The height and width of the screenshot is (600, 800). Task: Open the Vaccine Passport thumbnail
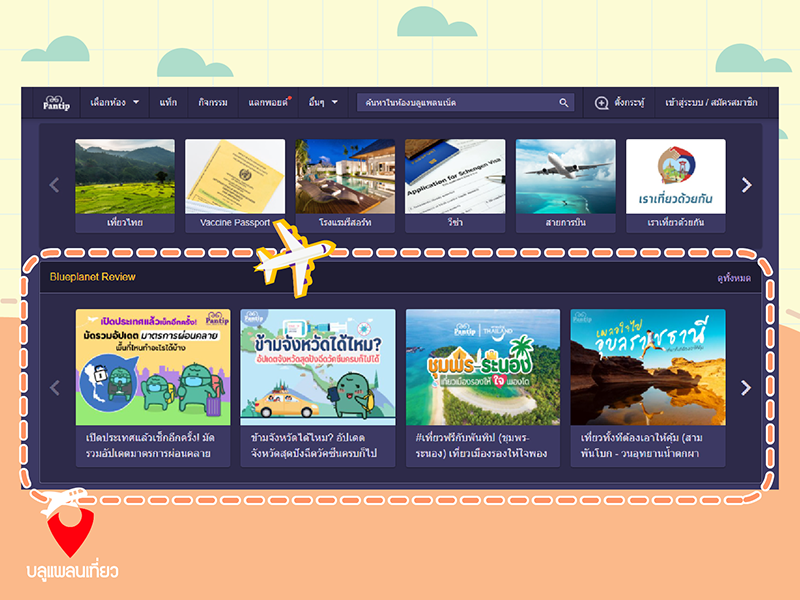[235, 177]
